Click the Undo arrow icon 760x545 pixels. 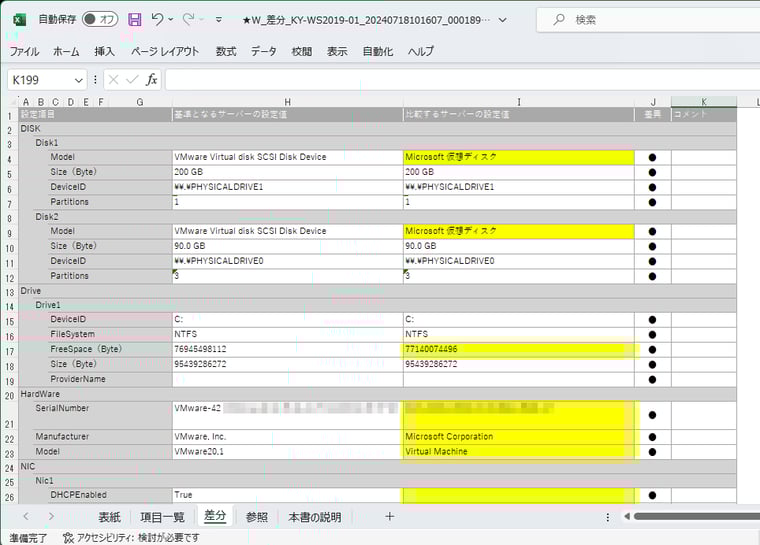[157, 19]
